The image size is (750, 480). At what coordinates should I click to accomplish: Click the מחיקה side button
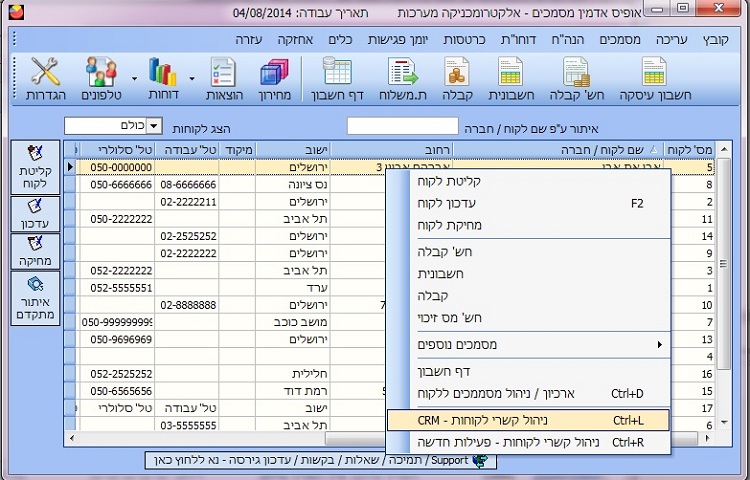tap(35, 251)
